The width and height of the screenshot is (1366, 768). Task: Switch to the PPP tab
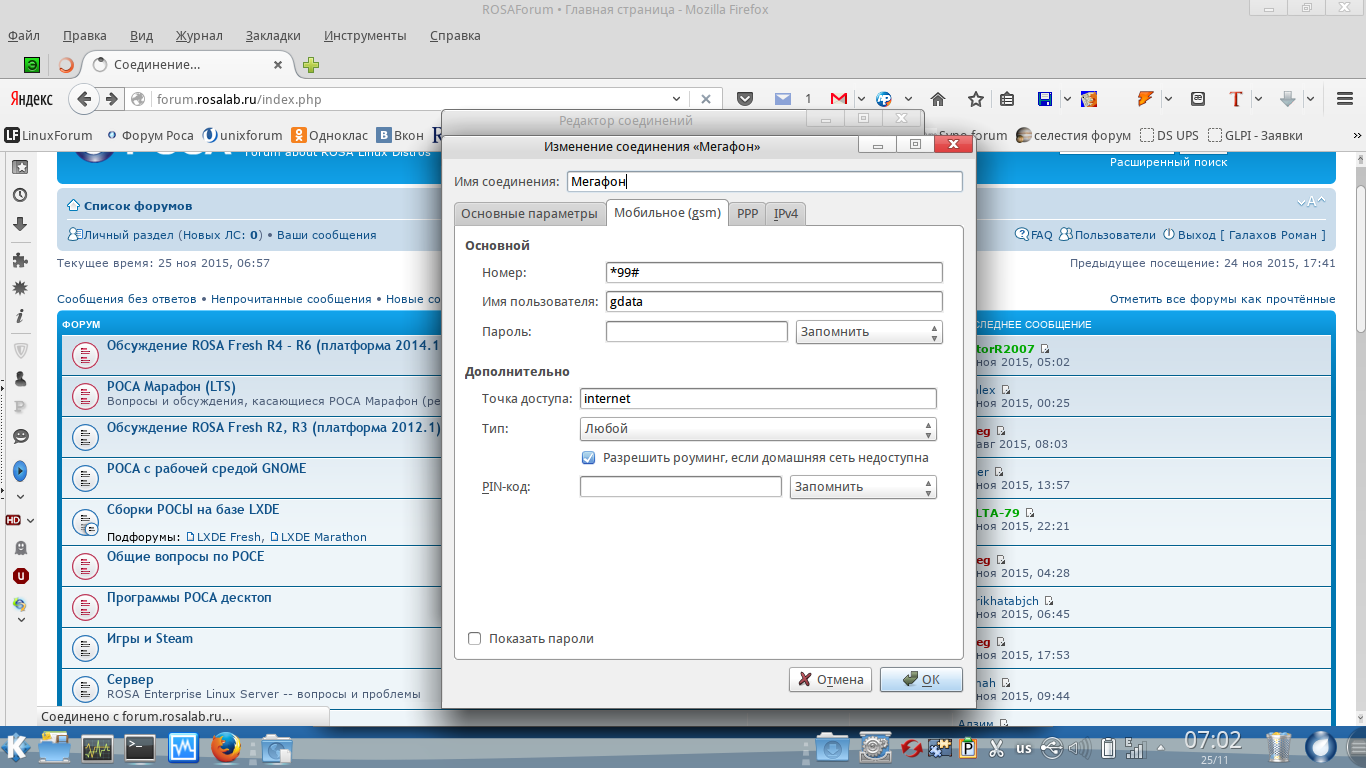point(748,214)
